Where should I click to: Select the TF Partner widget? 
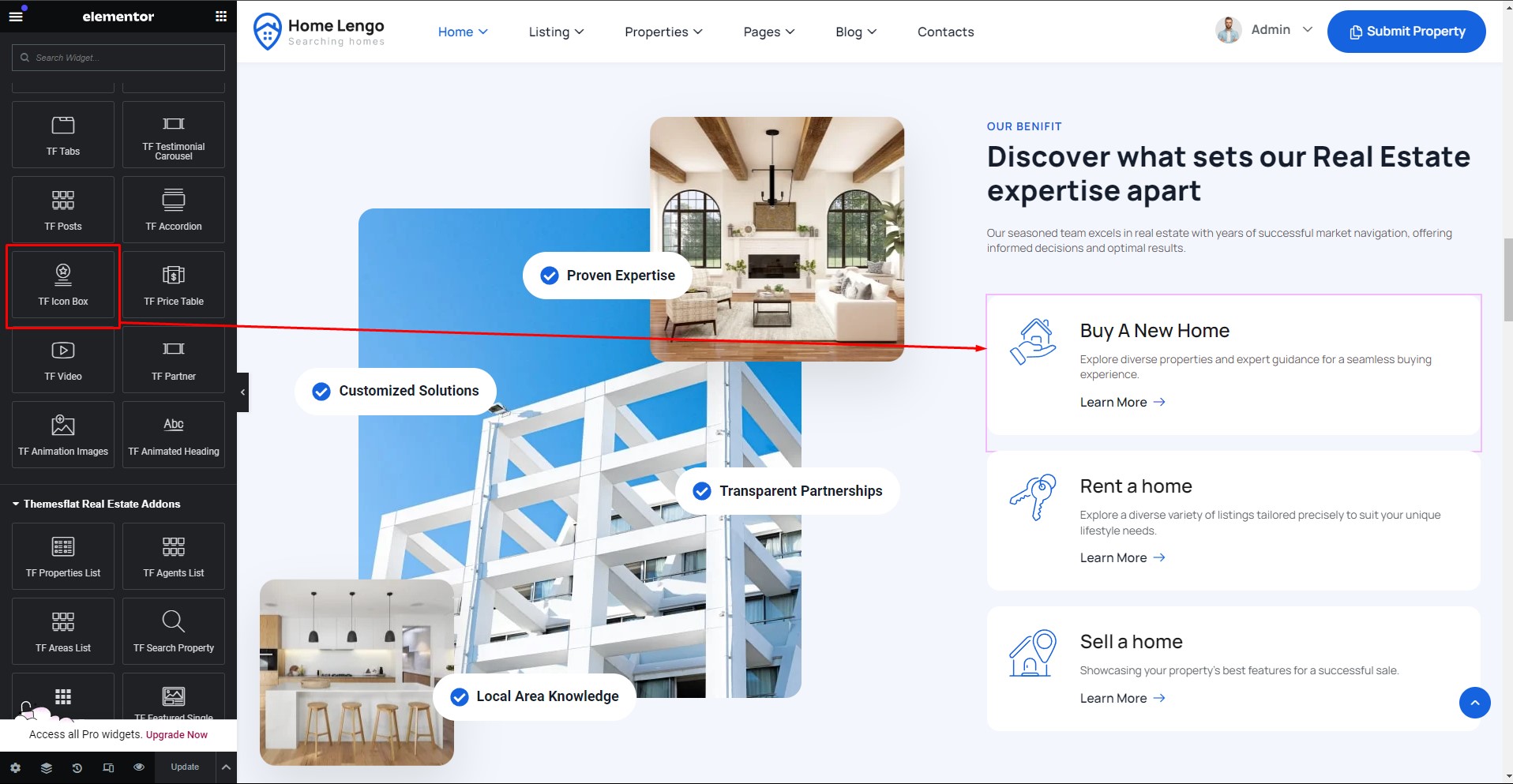174,359
